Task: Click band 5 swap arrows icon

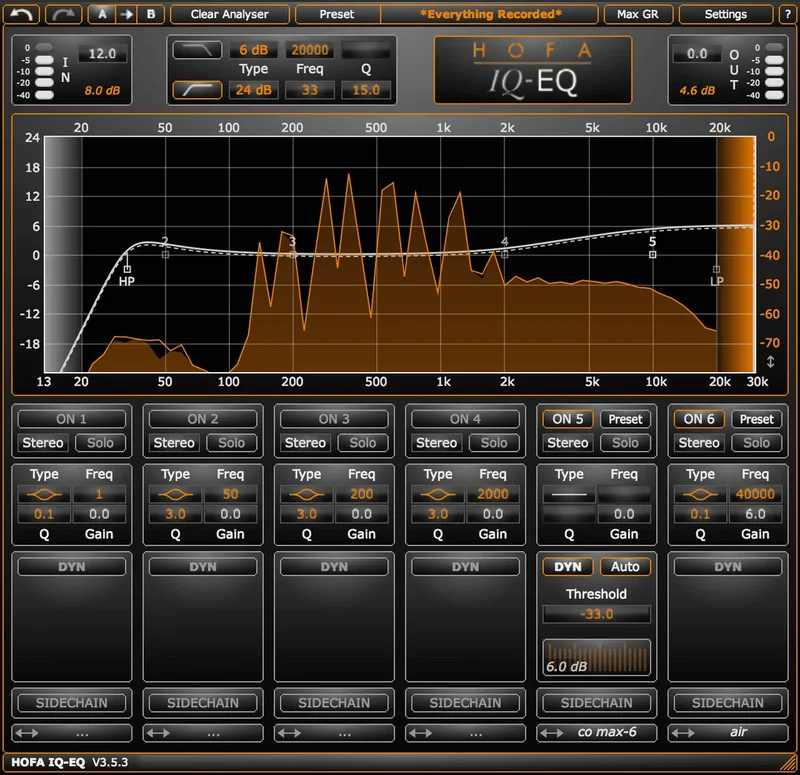Action: [x=552, y=733]
